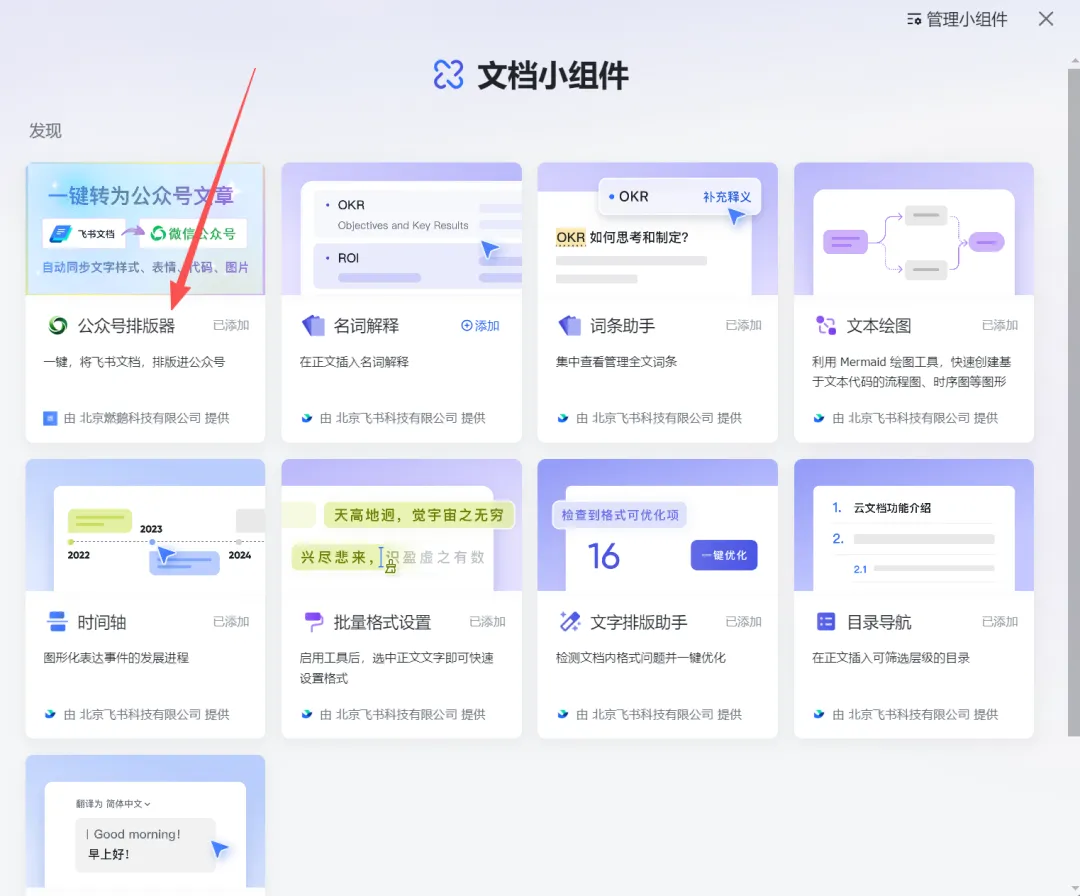The image size is (1080, 896).
Task: Click the 公众号排版器 green icon
Action: pyautogui.click(x=58, y=325)
